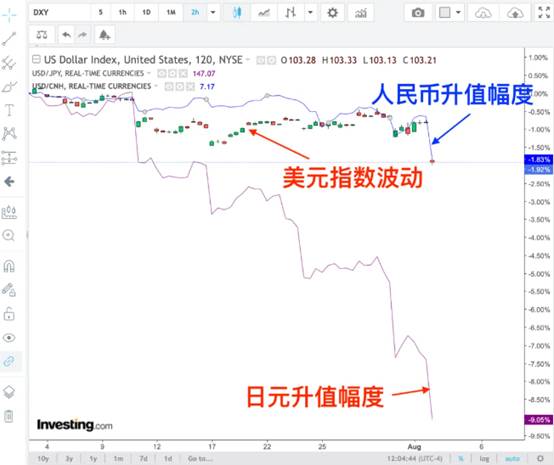
Task: Click the DXY symbol input field
Action: coord(59,13)
